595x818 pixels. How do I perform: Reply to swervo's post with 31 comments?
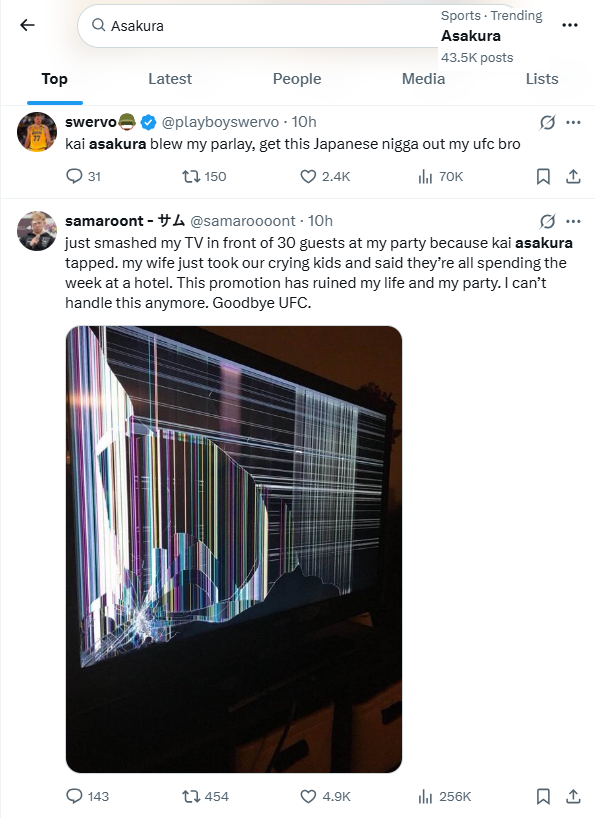coord(83,176)
